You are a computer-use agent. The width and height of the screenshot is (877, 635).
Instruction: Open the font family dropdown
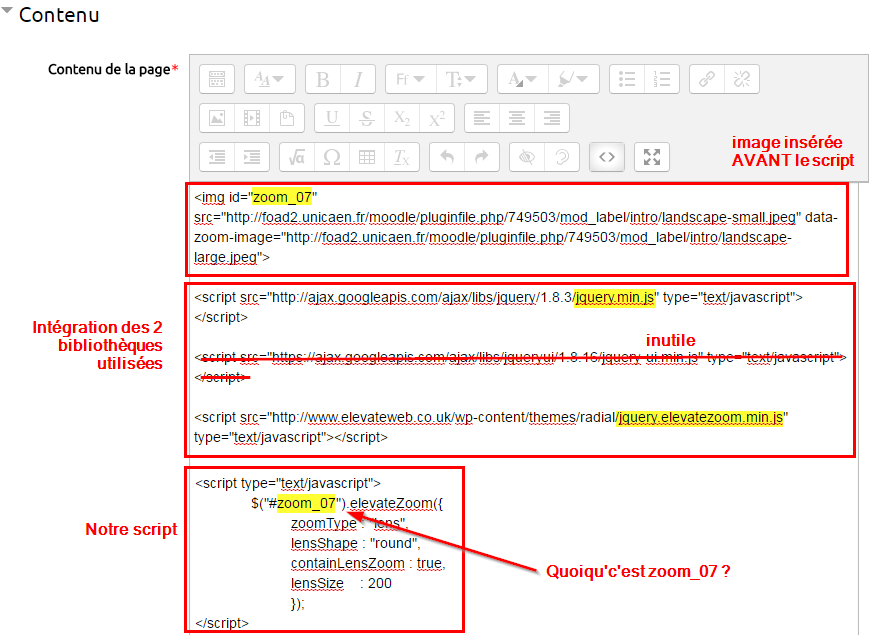point(410,79)
